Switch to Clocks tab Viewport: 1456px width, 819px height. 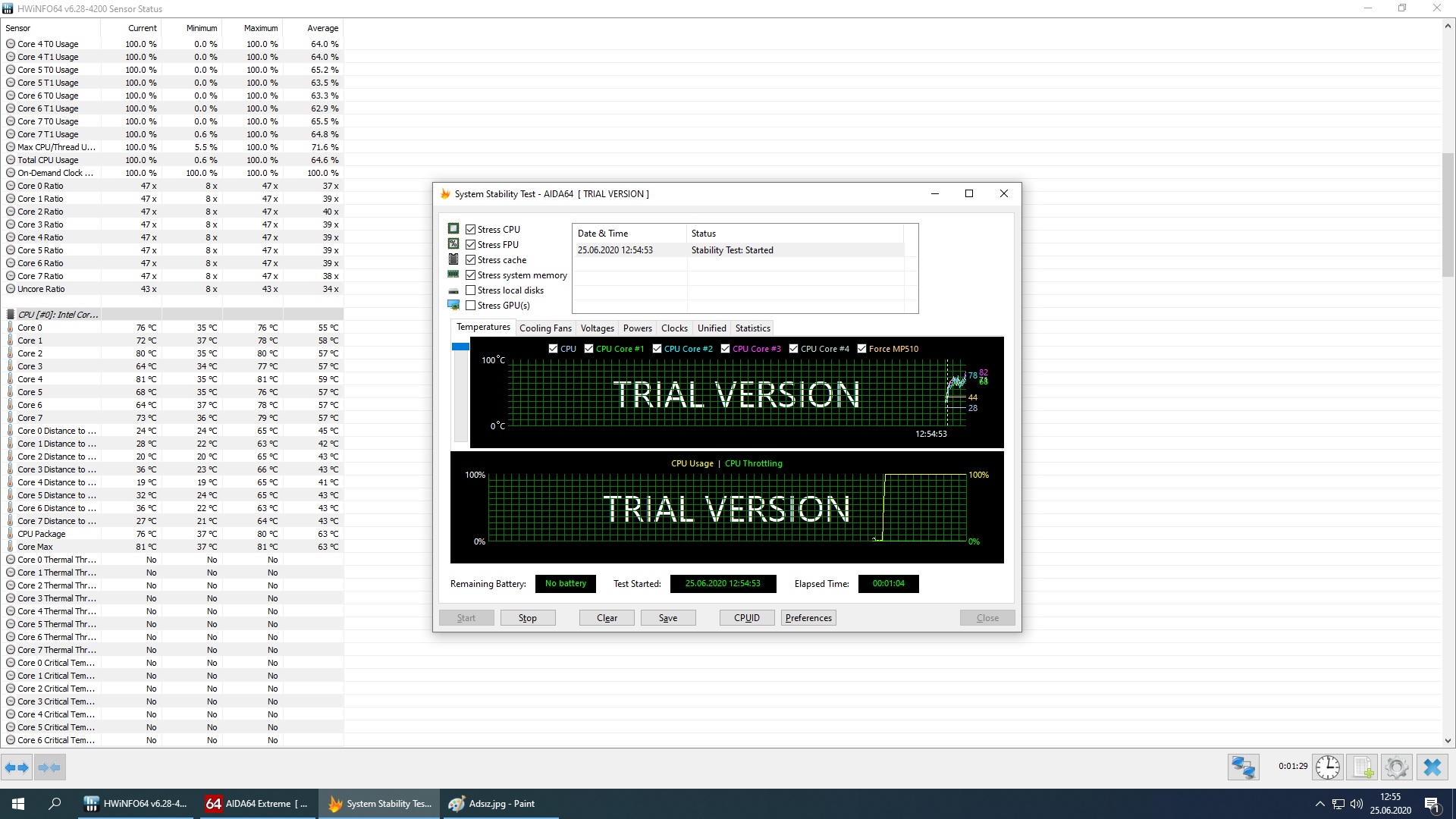674,328
